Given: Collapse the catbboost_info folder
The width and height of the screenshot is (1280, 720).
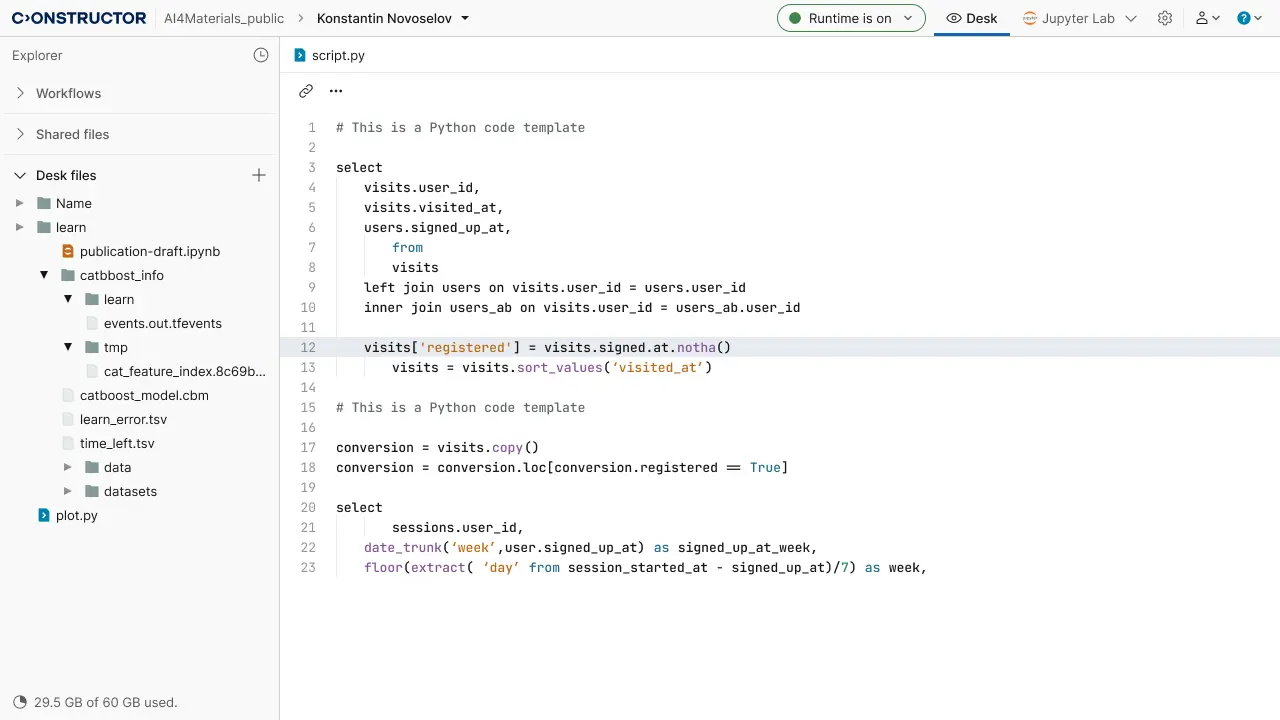Looking at the screenshot, I should [x=44, y=275].
